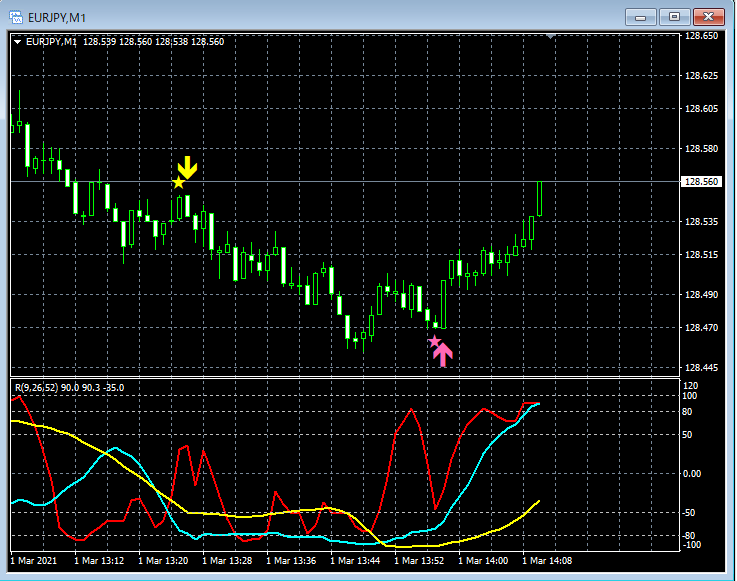Click the indicator scale value -100
This screenshot has height=581, width=737.
(x=691, y=545)
